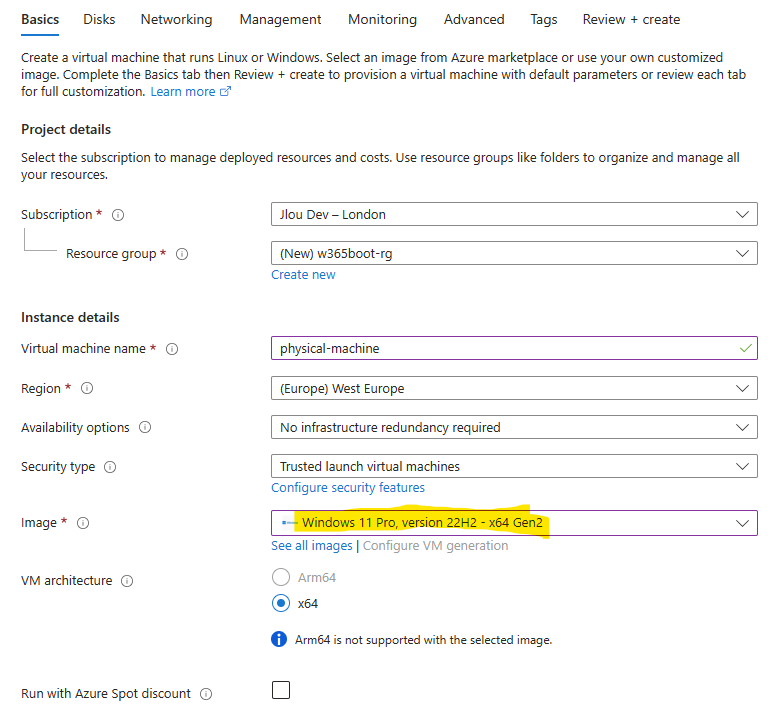This screenshot has width=777, height=704.
Task: Enable Run with Azure Spot discount checkbox
Action: tap(280, 690)
